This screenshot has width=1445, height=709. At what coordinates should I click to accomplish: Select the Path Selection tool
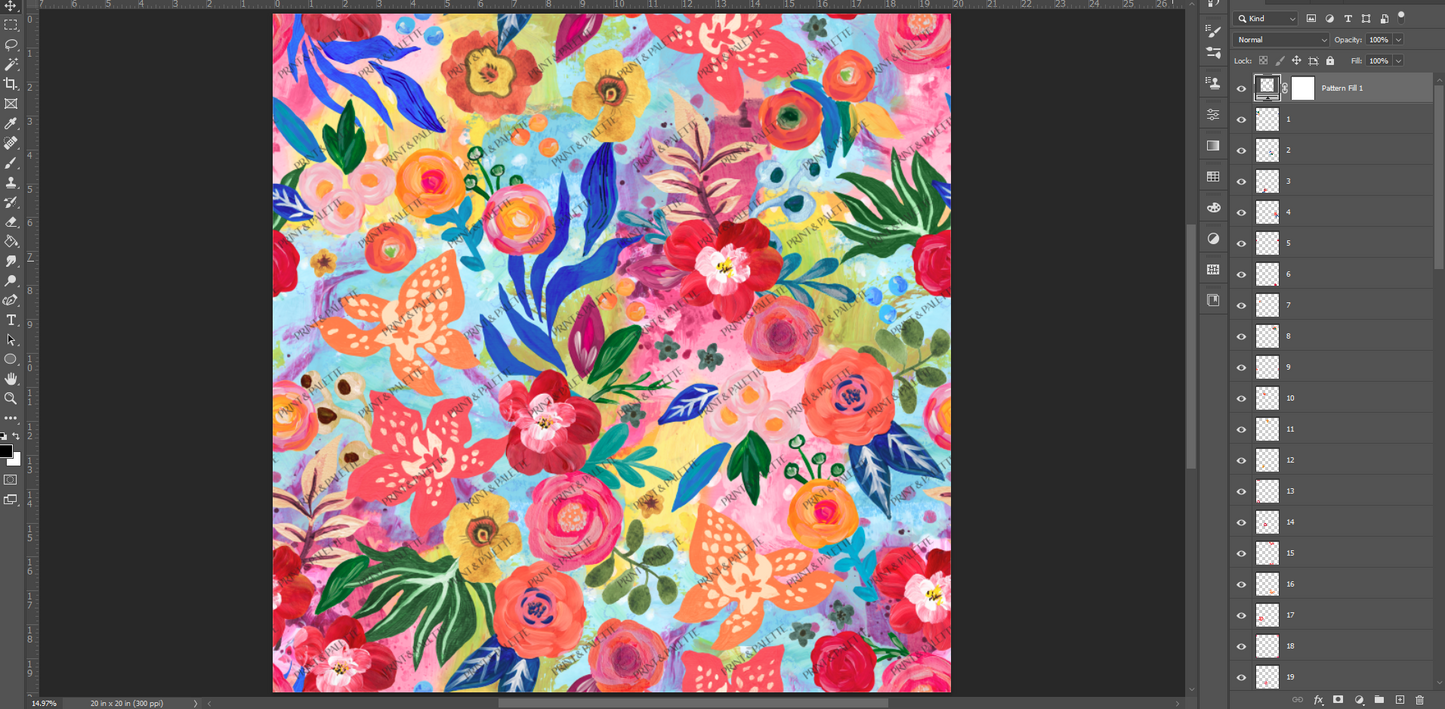(x=11, y=340)
